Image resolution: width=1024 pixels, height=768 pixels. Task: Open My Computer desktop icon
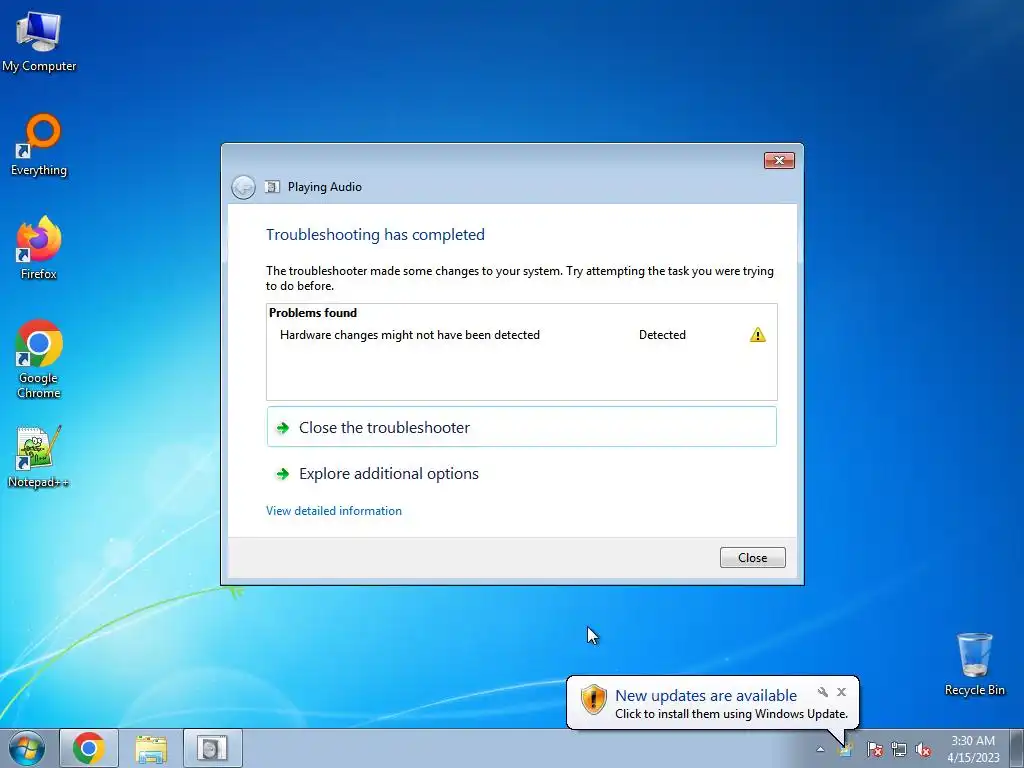click(x=39, y=41)
